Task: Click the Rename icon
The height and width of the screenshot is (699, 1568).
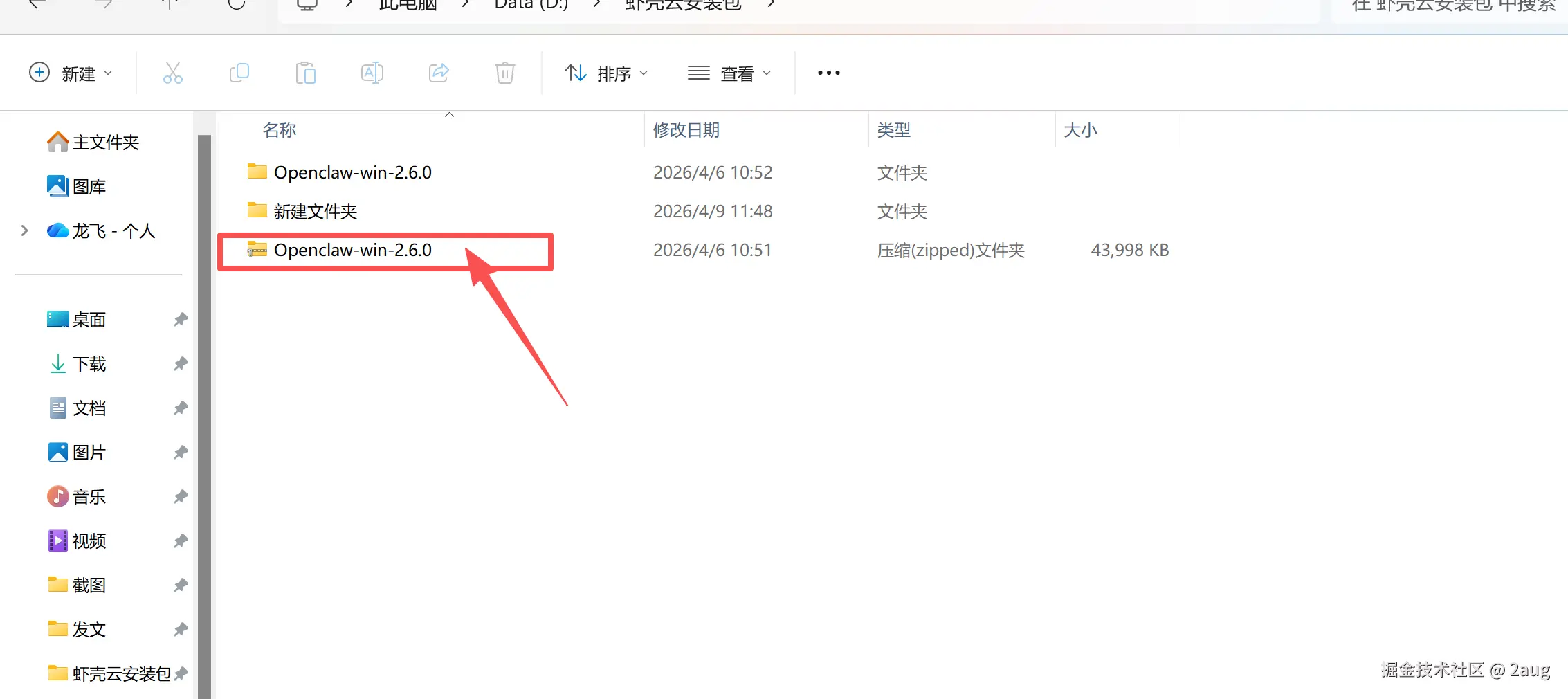Action: tap(372, 73)
